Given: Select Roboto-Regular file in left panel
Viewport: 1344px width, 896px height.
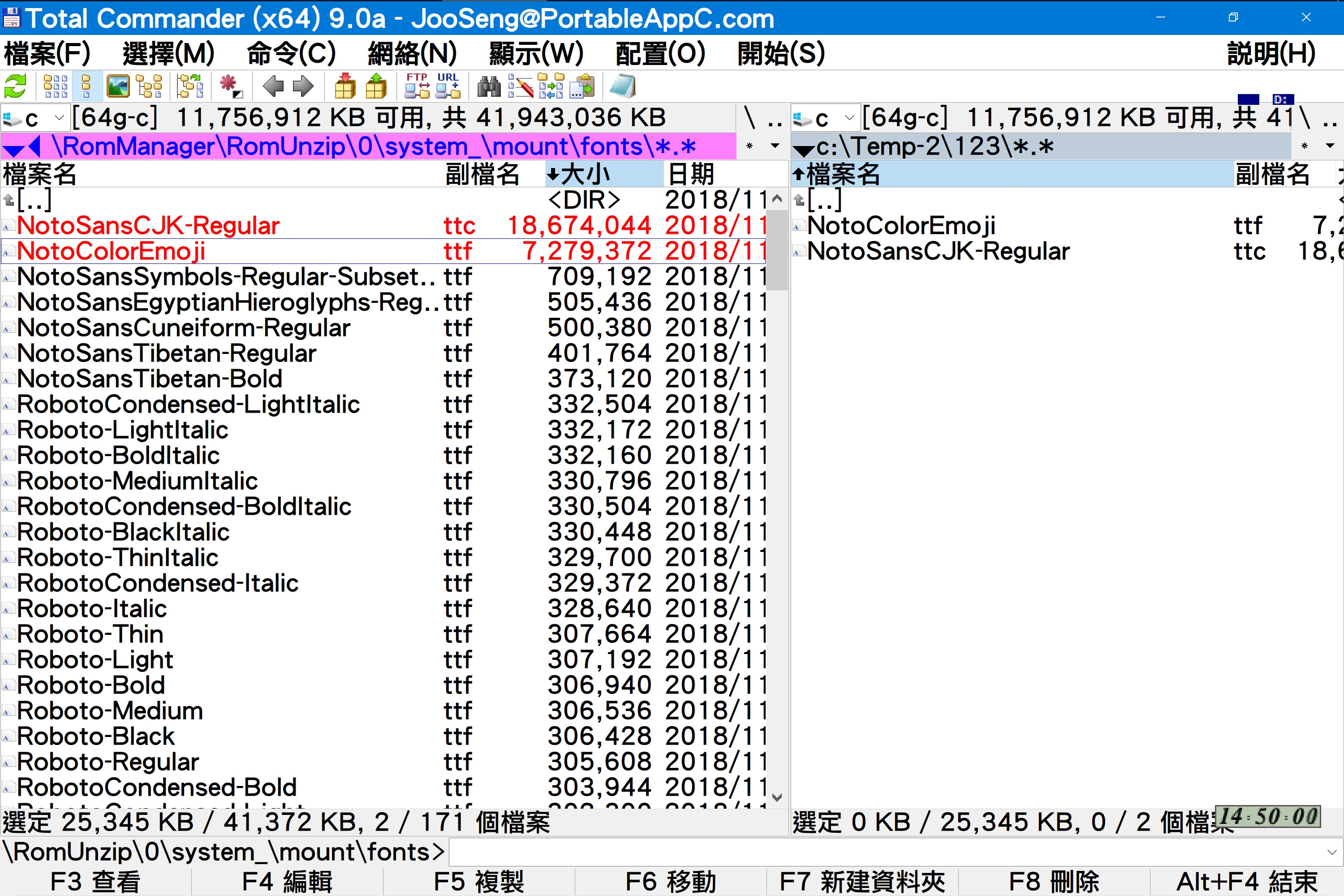Looking at the screenshot, I should pos(383,762).
